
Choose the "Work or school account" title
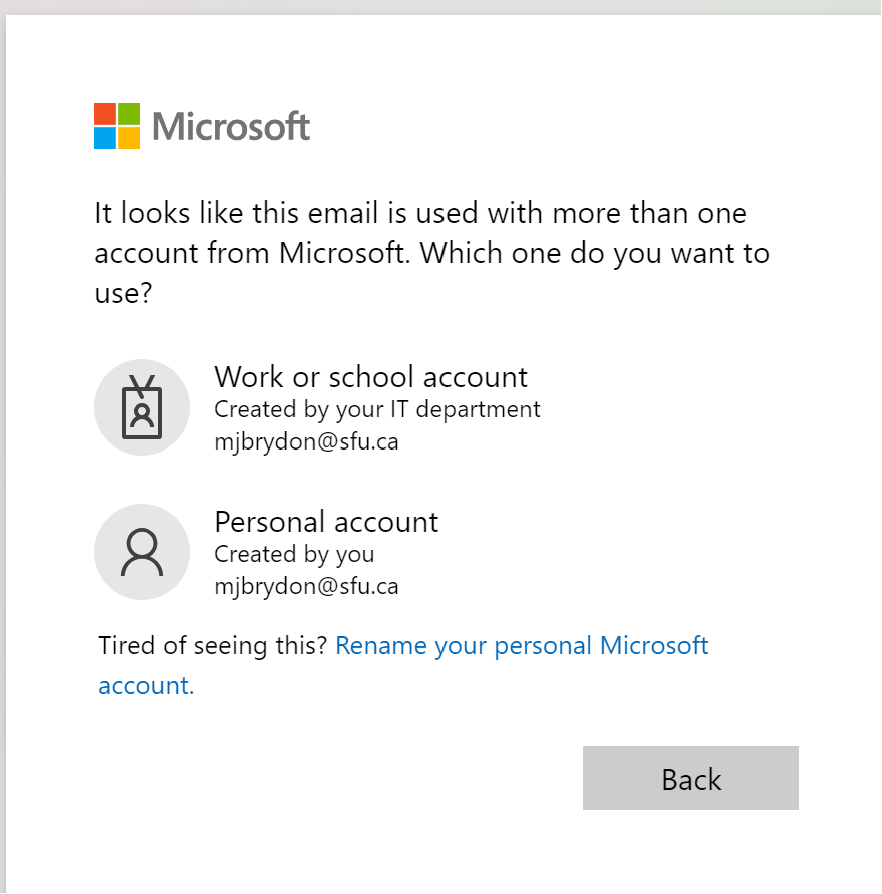[371, 377]
